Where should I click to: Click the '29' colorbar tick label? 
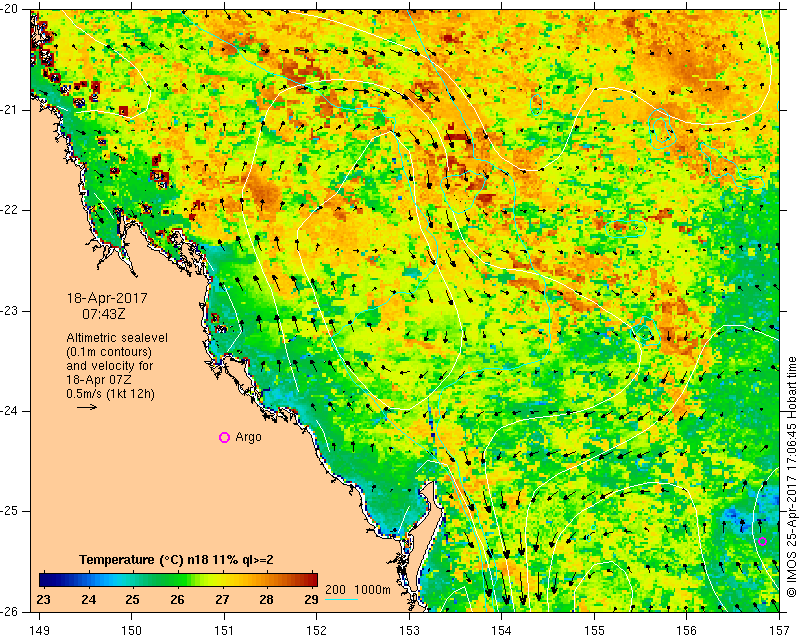[311, 600]
